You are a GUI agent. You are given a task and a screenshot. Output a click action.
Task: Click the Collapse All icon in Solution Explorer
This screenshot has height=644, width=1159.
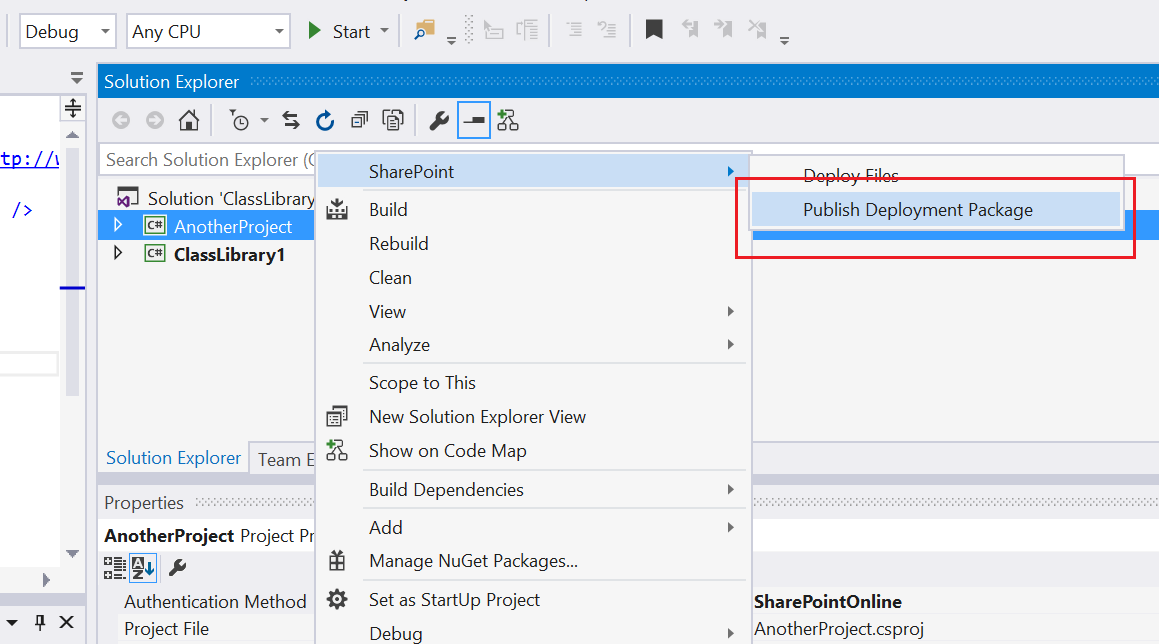(x=359, y=121)
